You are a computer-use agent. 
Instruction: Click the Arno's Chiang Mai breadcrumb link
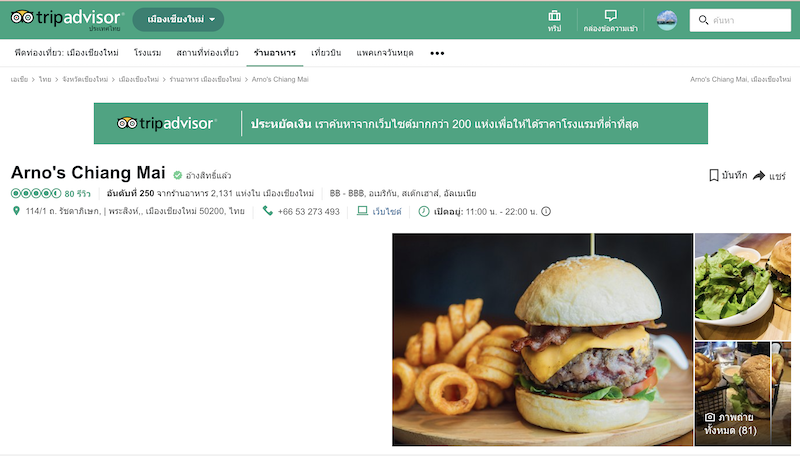pos(280,80)
